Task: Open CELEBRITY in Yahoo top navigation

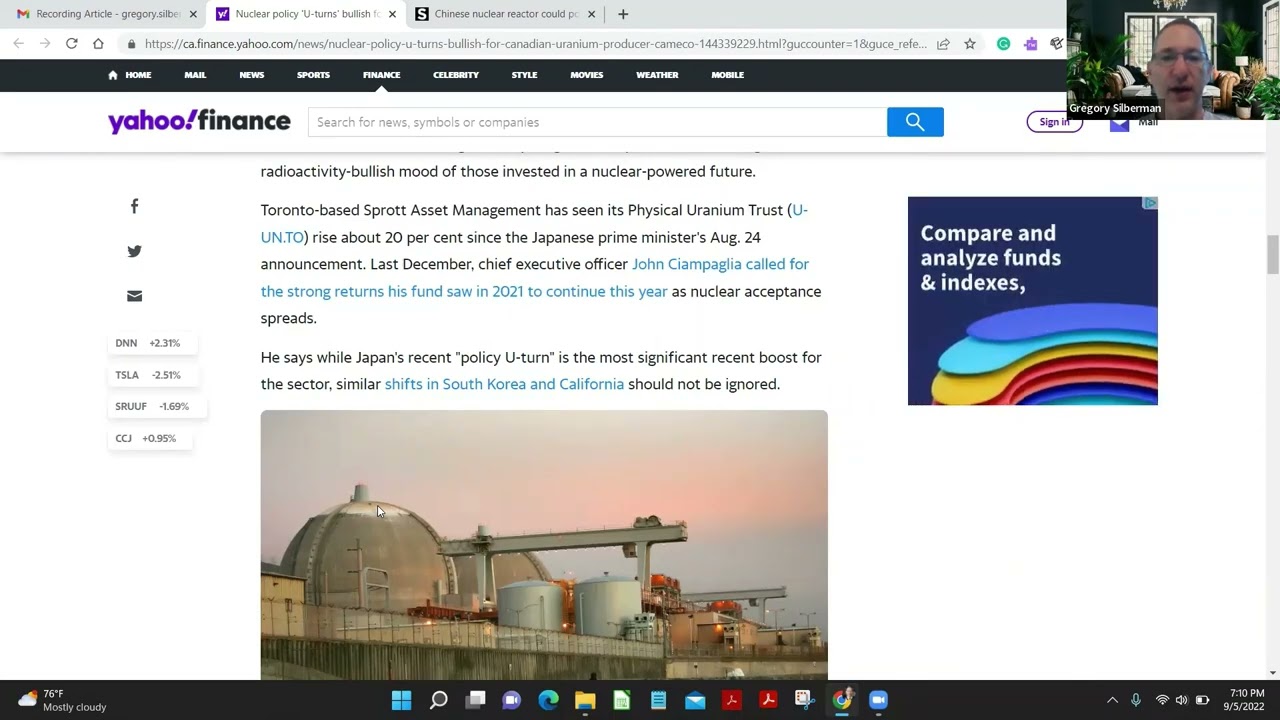Action: click(x=456, y=75)
